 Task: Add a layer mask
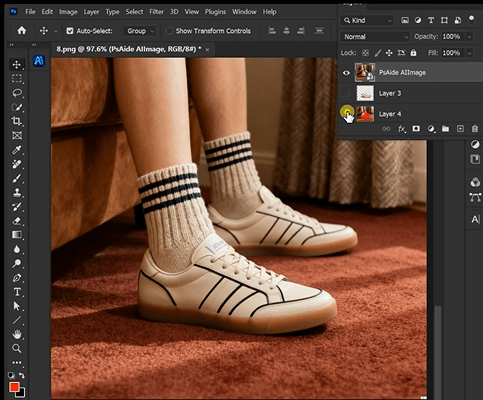coord(416,129)
